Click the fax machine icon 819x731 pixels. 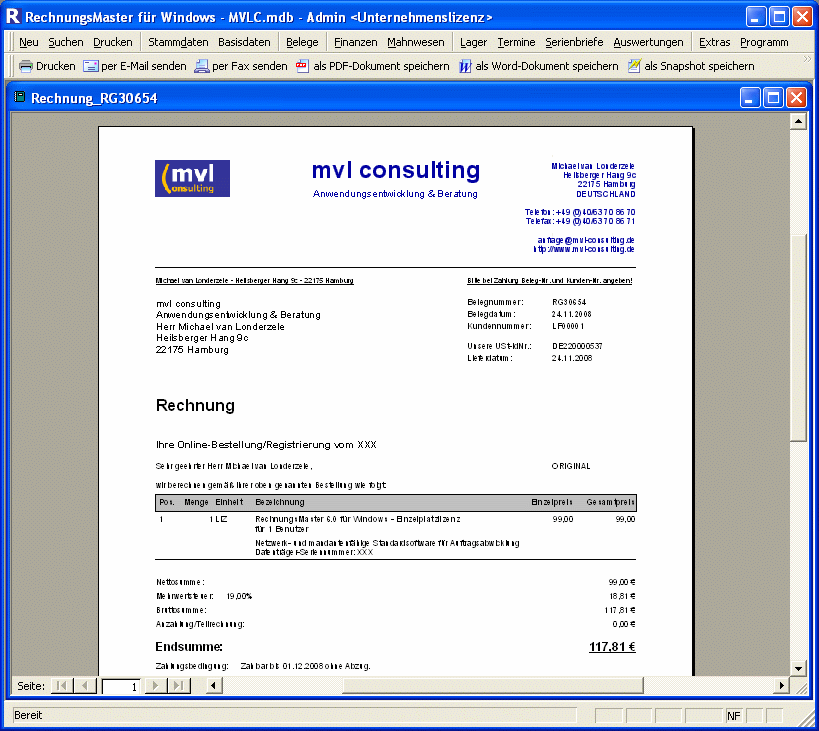202,66
